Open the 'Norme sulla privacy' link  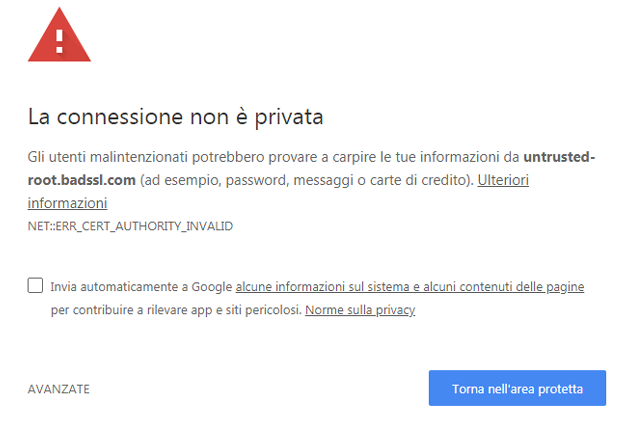(x=360, y=310)
